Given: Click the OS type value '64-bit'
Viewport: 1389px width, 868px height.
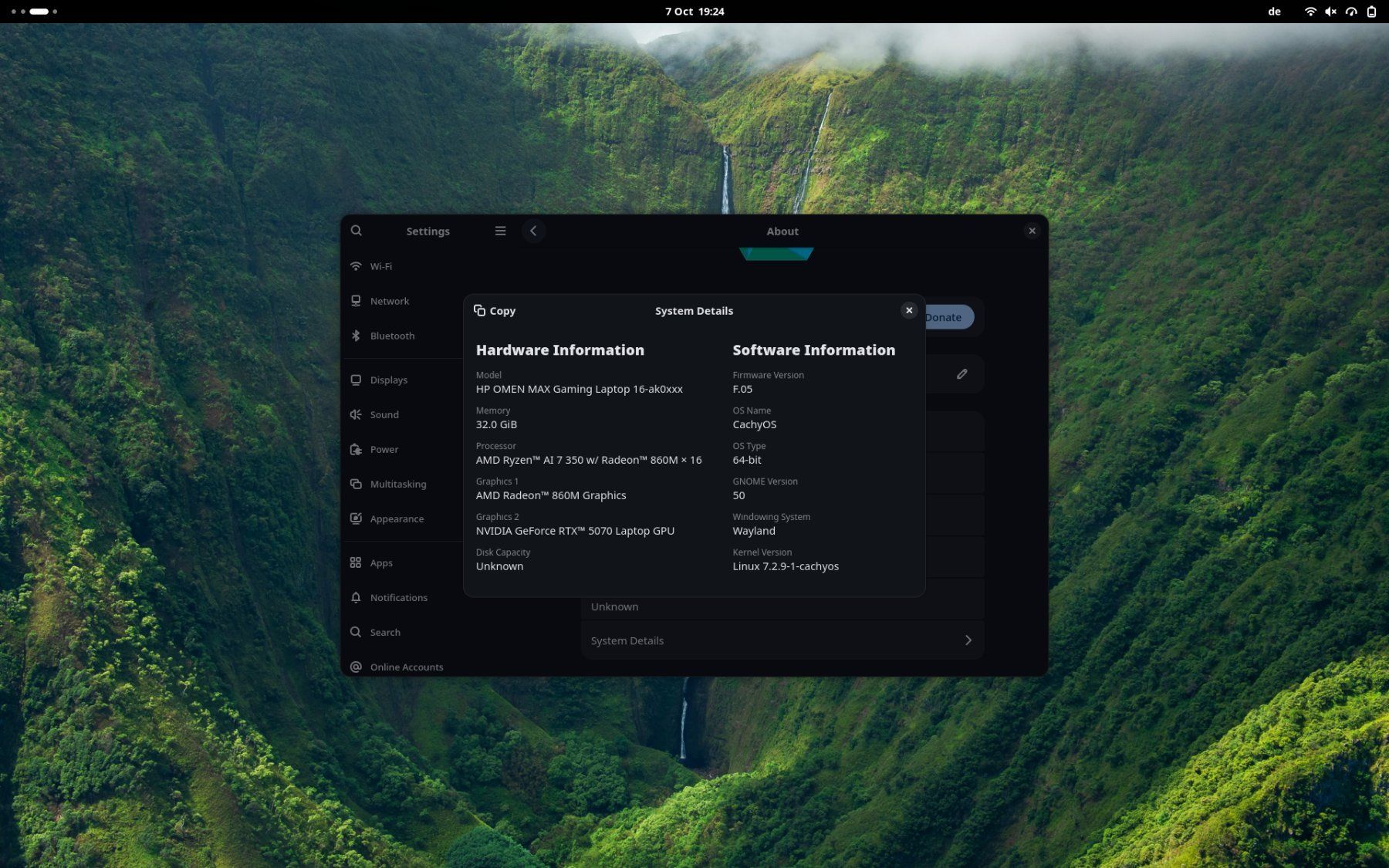Looking at the screenshot, I should click(x=747, y=460).
